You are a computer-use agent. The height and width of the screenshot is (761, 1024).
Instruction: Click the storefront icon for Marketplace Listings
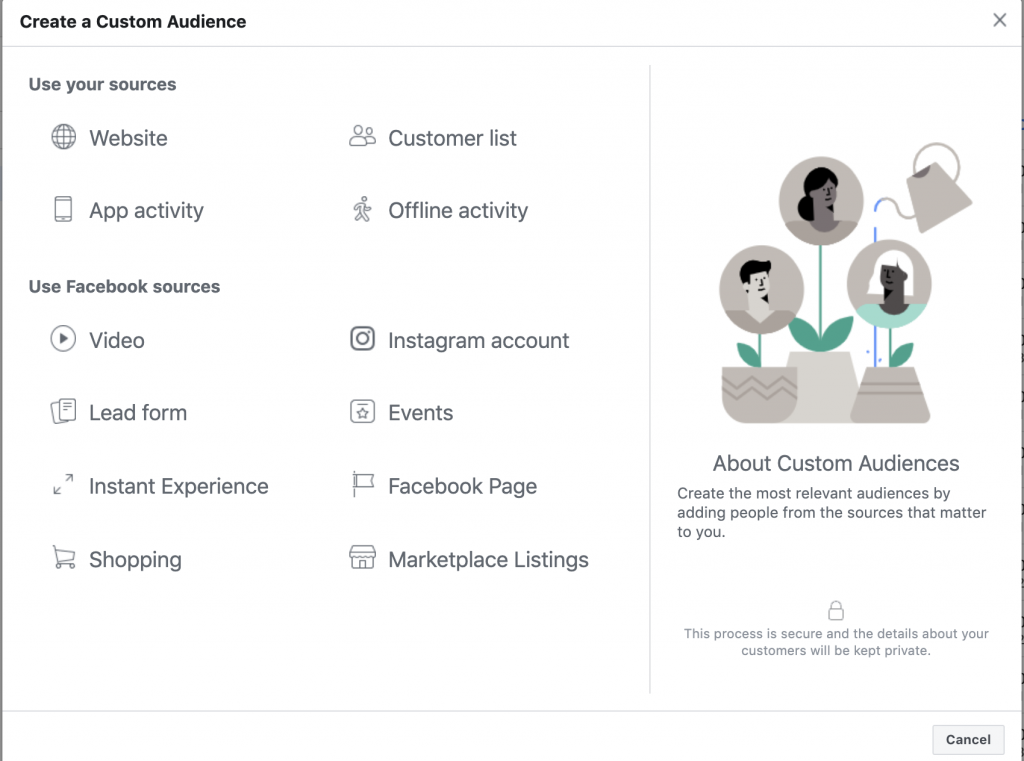[x=362, y=557]
